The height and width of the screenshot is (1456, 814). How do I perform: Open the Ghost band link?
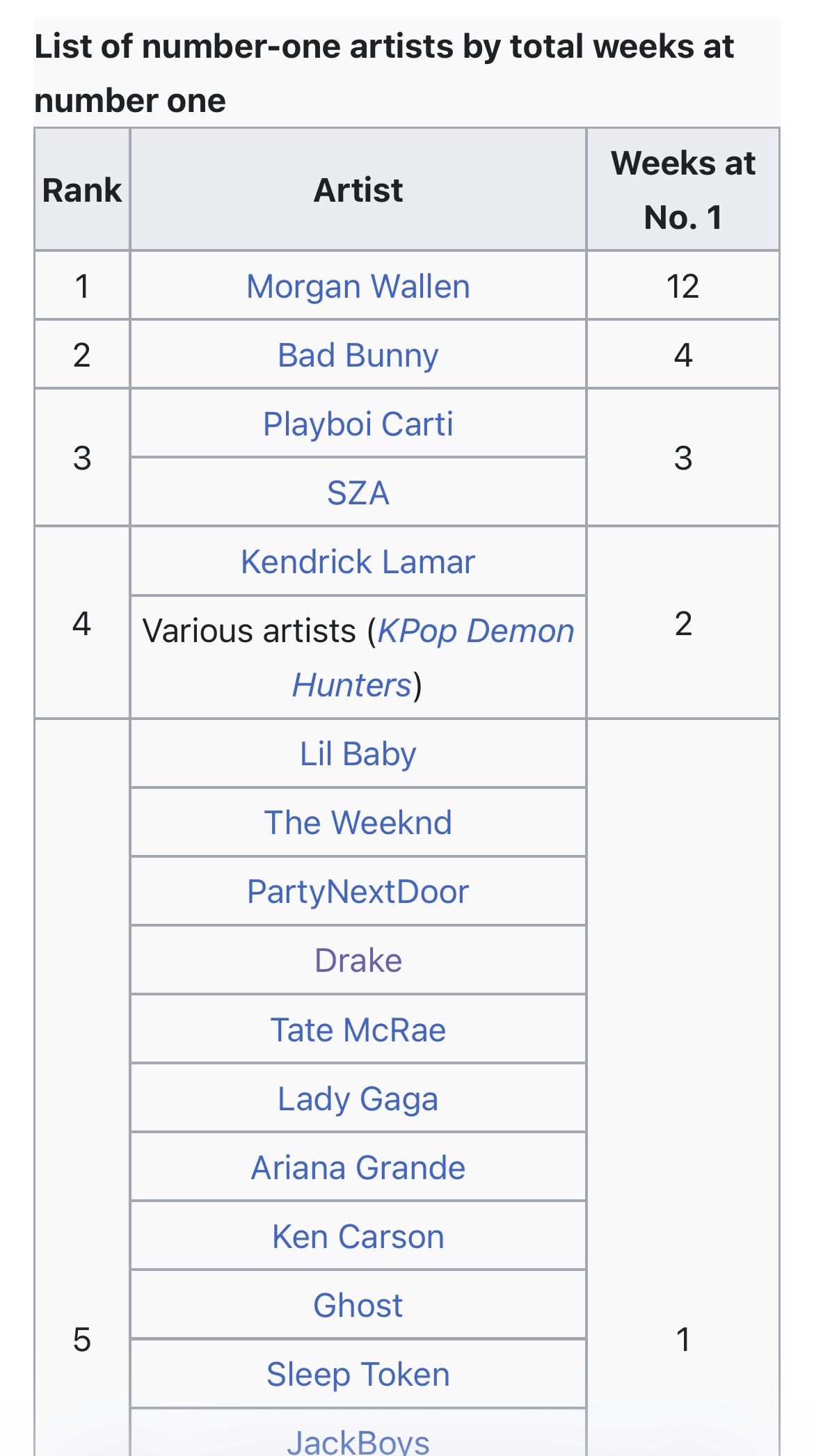[358, 1306]
